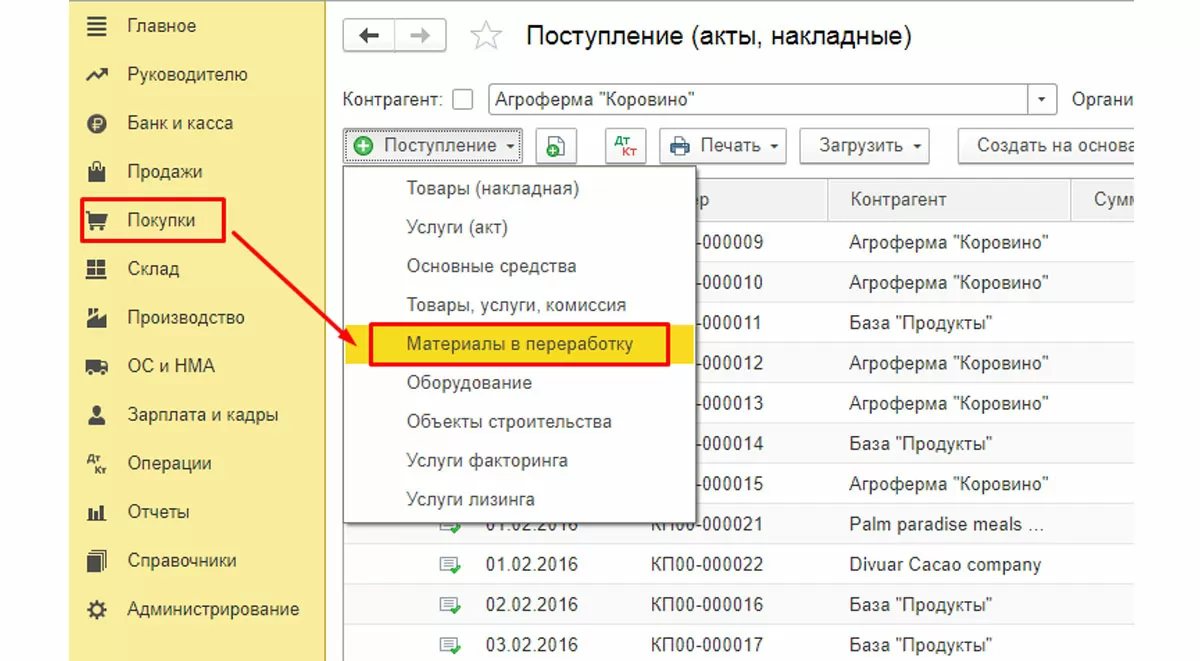Select Материалы в переработку menu item

(x=519, y=344)
